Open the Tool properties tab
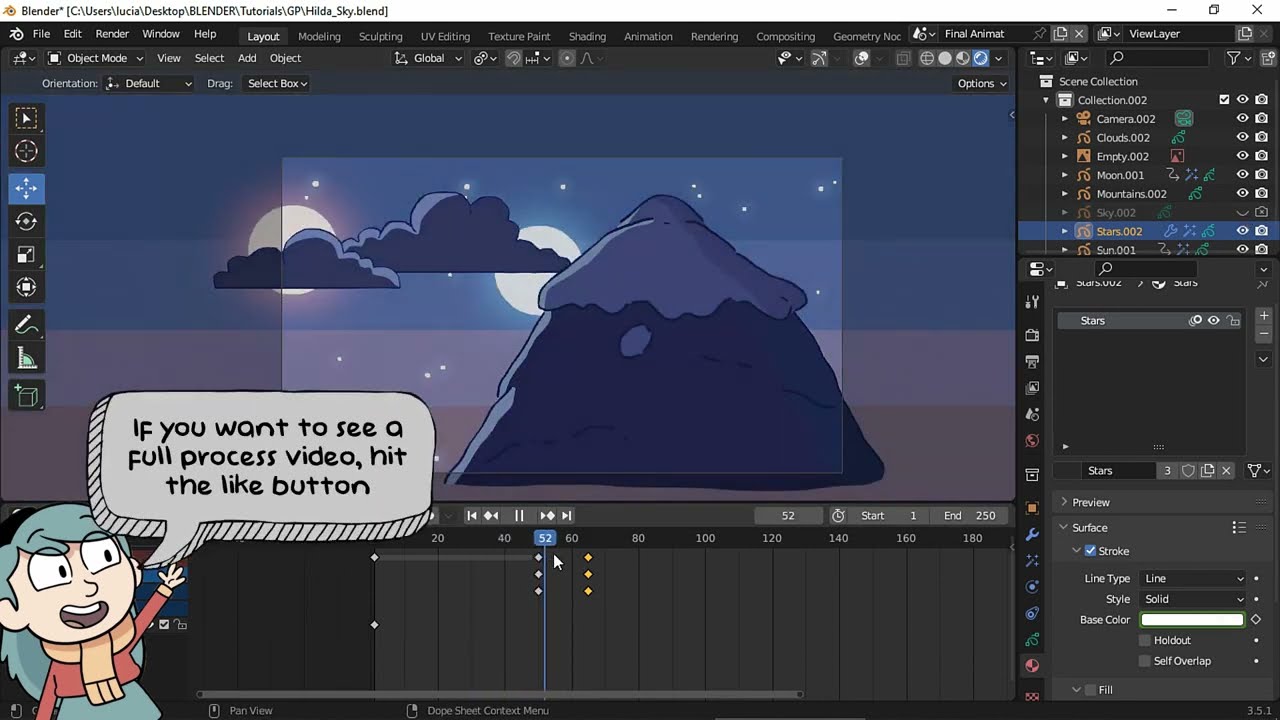Screen dimensions: 1280x720 1032,302
